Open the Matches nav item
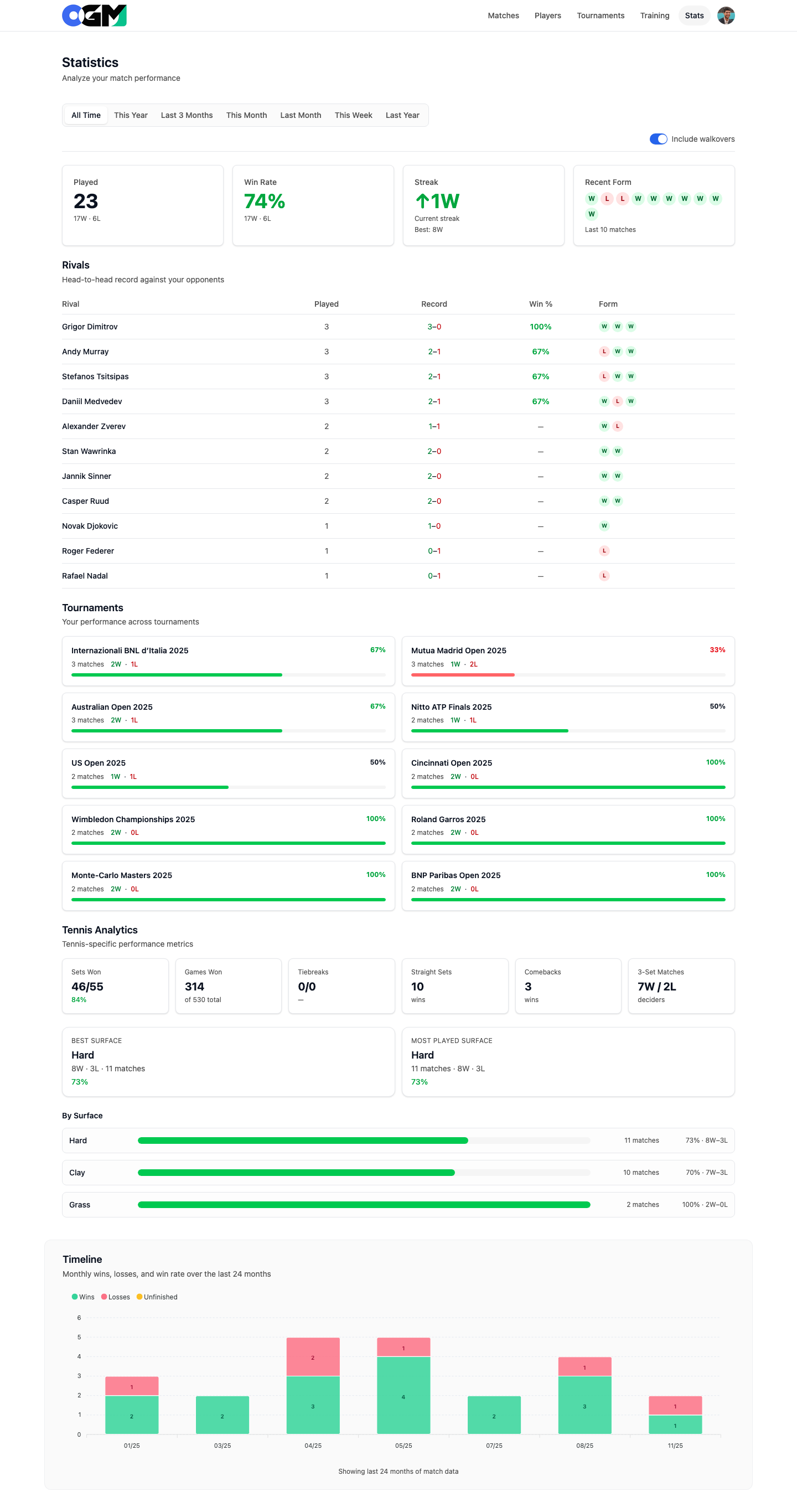The image size is (797, 1512). pos(503,16)
